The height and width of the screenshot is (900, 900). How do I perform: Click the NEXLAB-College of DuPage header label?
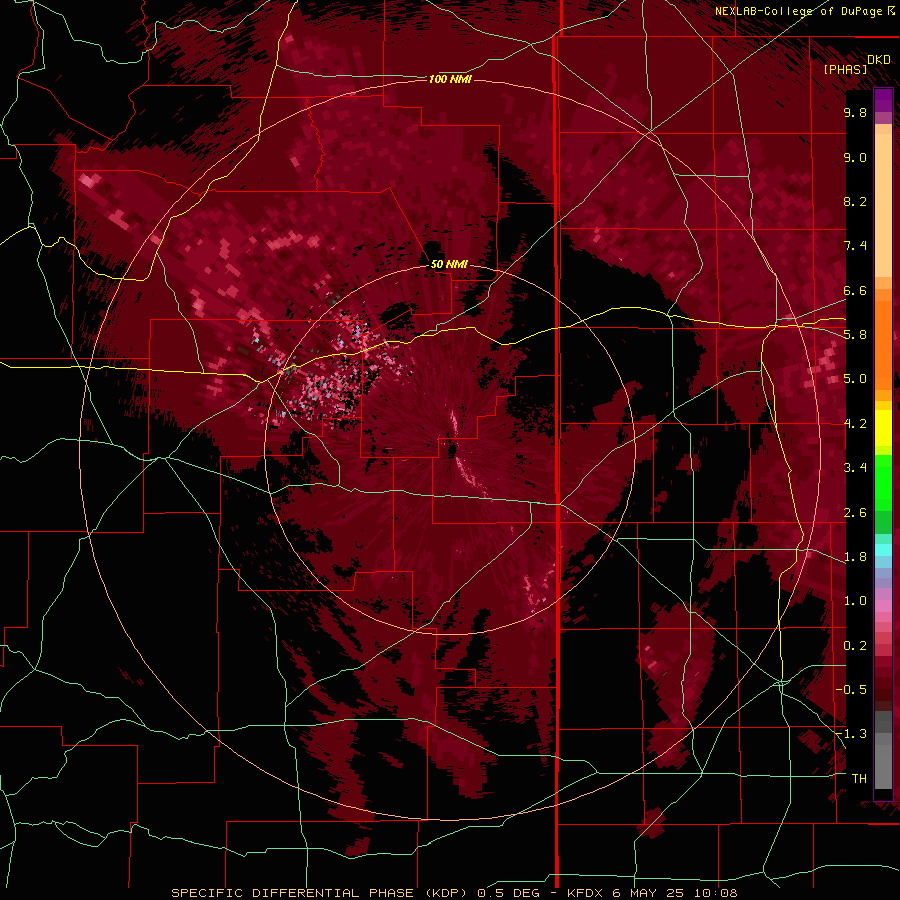[800, 11]
